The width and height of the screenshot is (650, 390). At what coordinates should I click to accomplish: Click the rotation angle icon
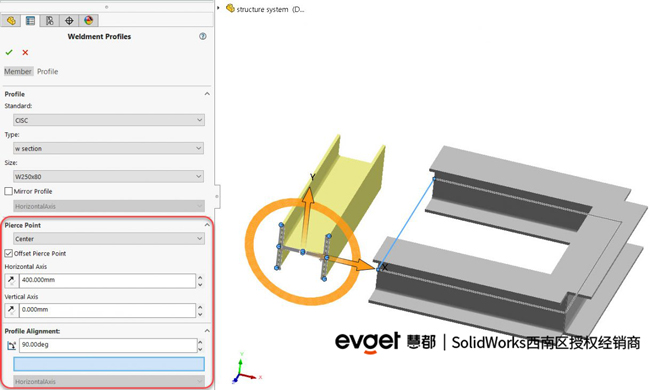coord(11,345)
